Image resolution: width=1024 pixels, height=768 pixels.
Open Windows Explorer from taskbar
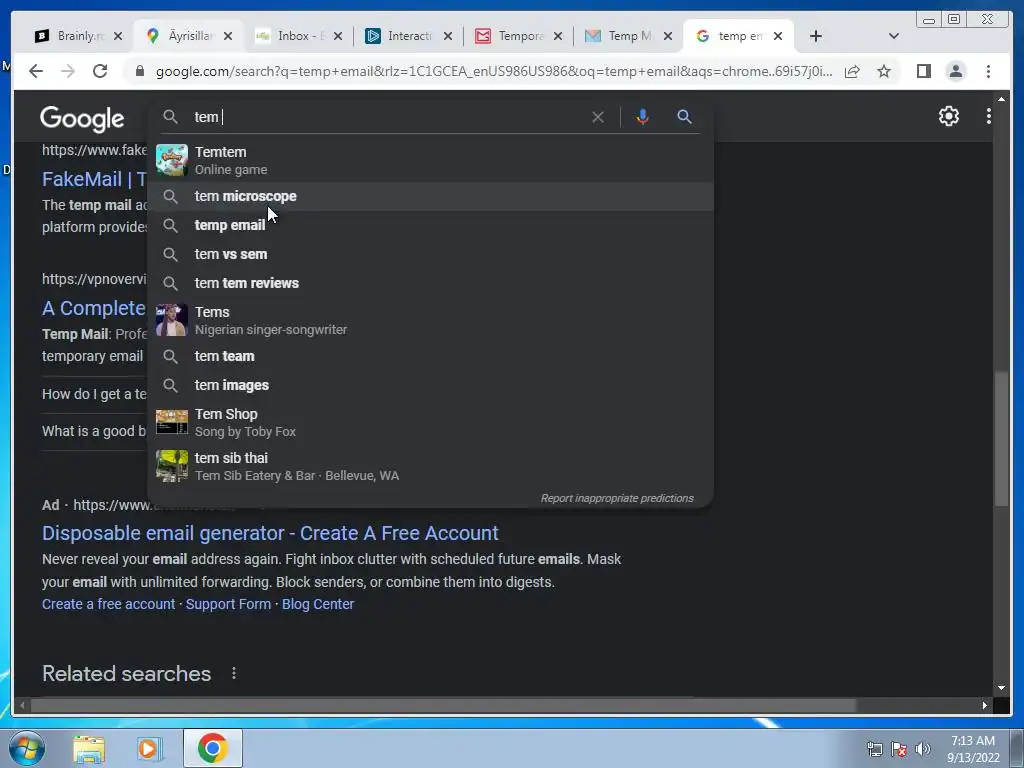[x=89, y=748]
